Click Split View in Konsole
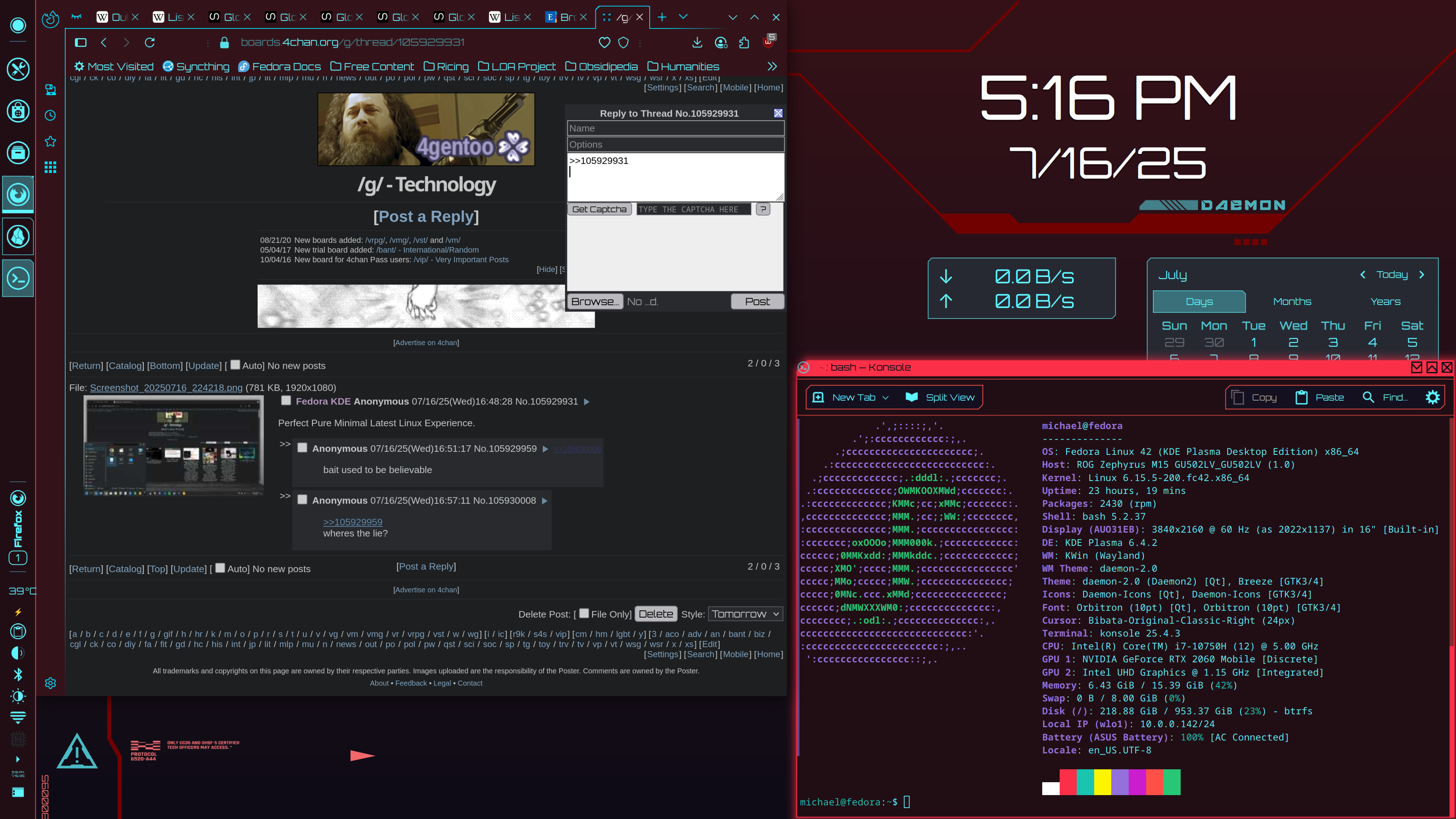Screen dimensions: 1456x819 click(940, 397)
